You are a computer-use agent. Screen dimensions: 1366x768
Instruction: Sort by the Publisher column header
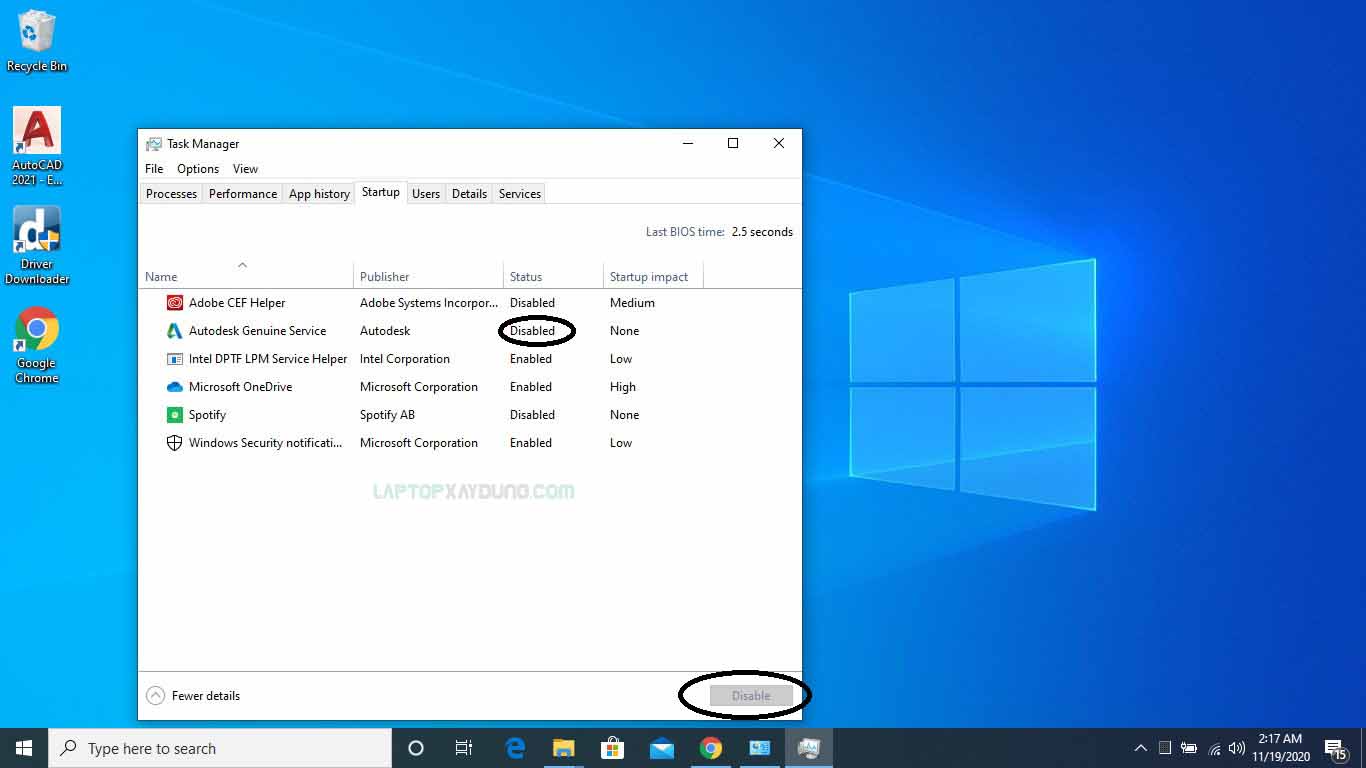tap(429, 276)
